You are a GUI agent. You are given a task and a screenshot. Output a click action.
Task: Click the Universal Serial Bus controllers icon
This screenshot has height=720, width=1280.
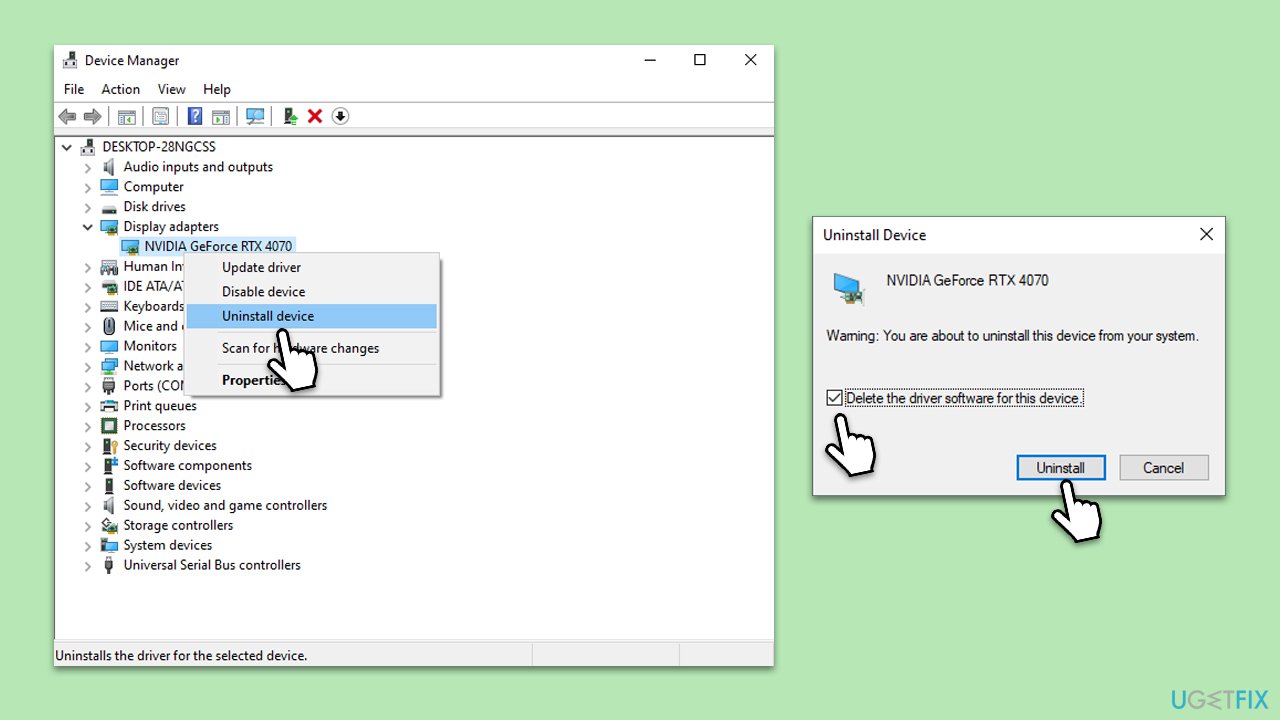click(109, 566)
